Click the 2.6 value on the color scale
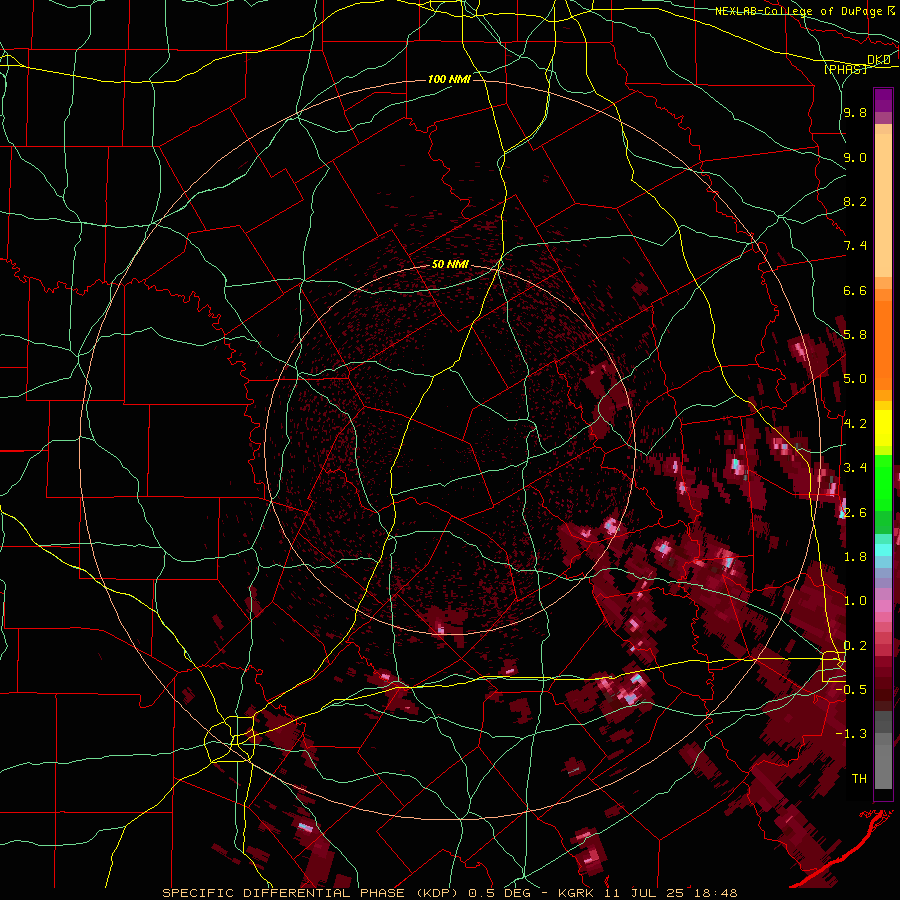 (855, 513)
